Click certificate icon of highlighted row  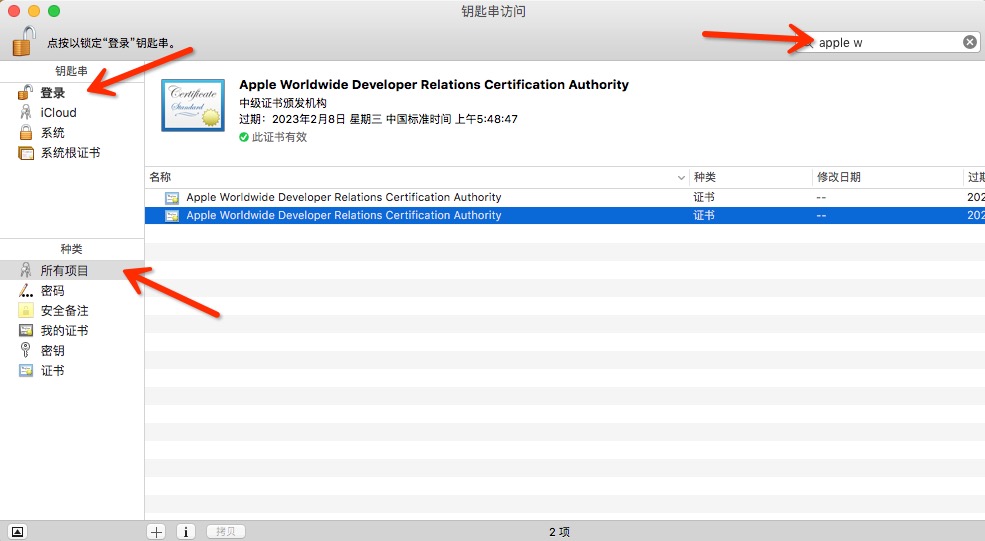tap(171, 216)
